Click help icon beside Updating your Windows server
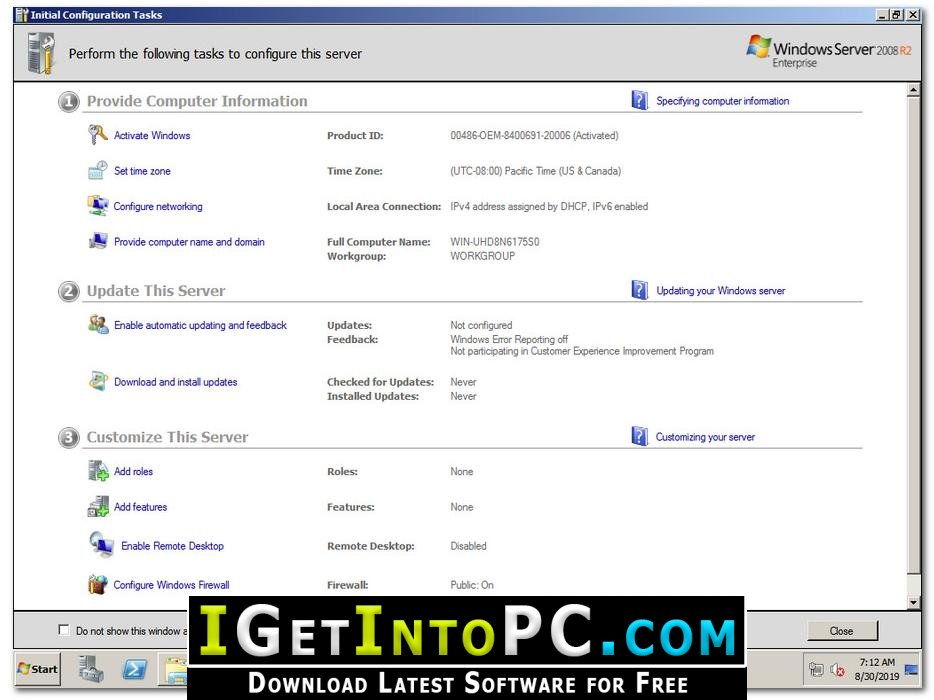 pos(639,290)
